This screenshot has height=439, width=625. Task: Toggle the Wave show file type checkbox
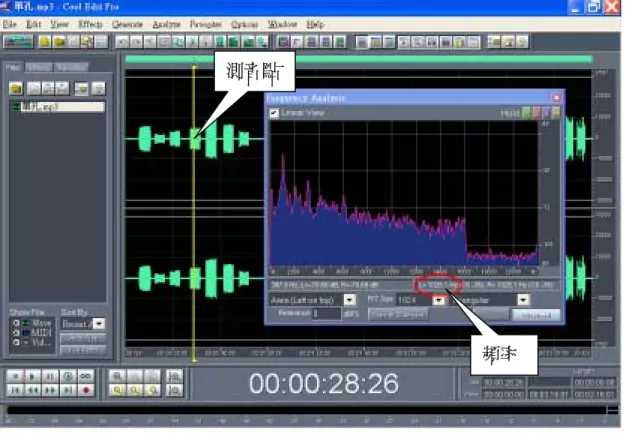point(16,323)
